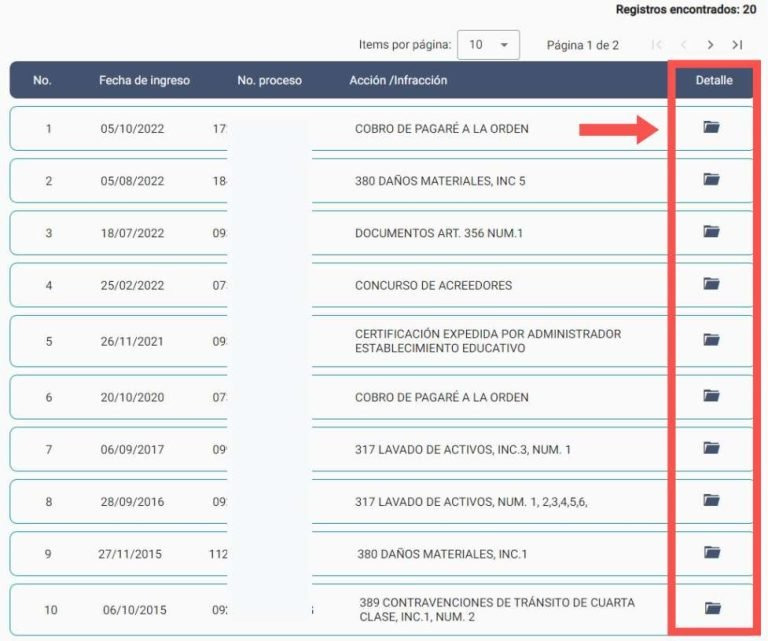Open detail folder for CONCURSO DE ACREEDORES row
This screenshot has width=768, height=641.
(711, 284)
